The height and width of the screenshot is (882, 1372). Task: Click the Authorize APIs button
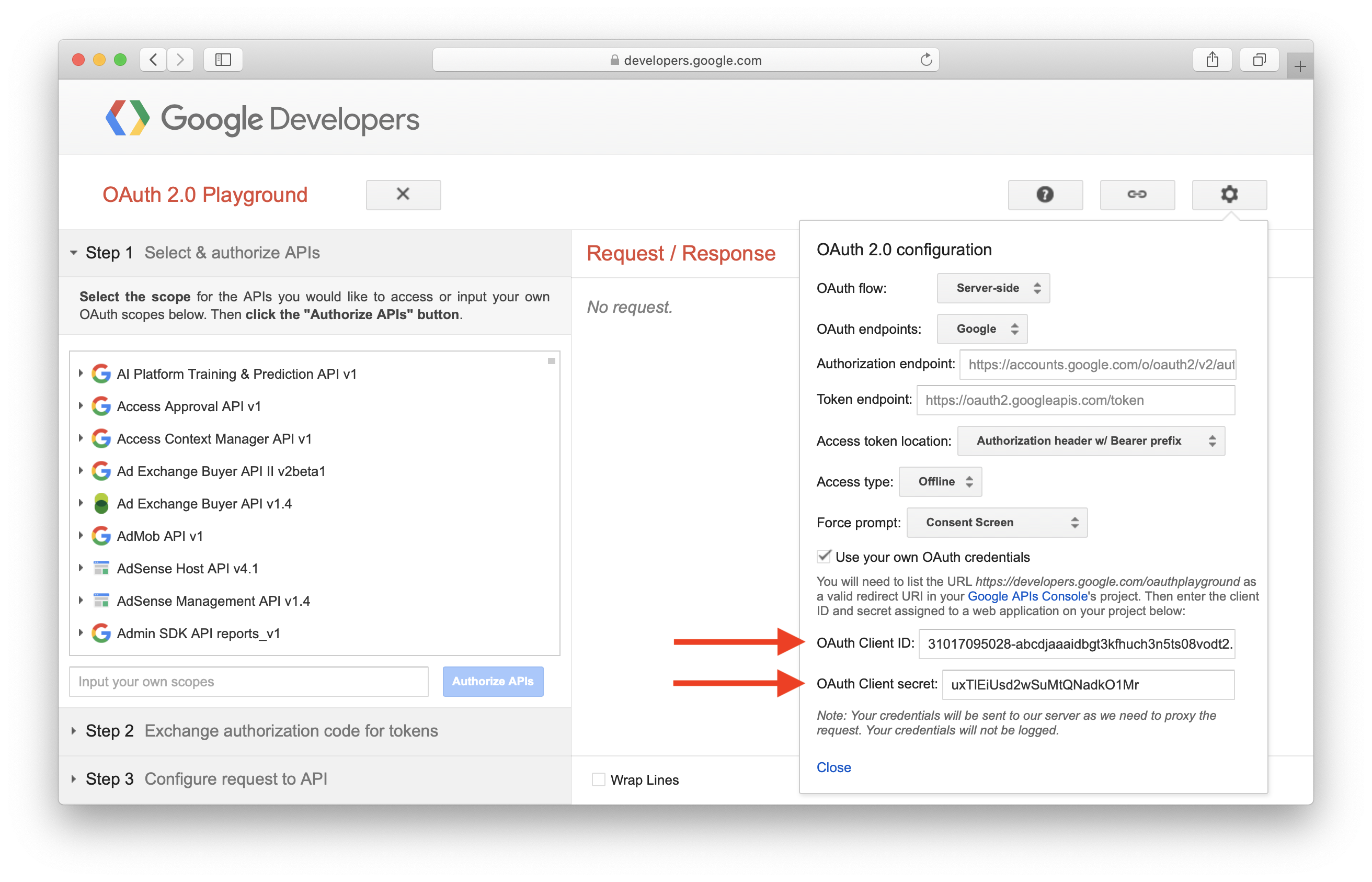coord(493,682)
